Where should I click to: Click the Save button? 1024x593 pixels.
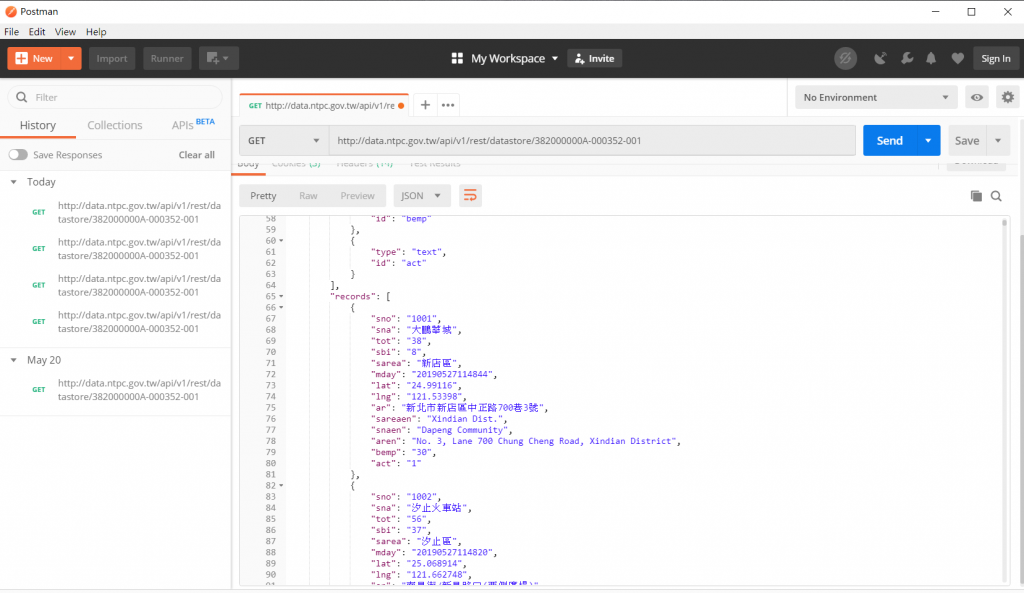click(x=967, y=140)
